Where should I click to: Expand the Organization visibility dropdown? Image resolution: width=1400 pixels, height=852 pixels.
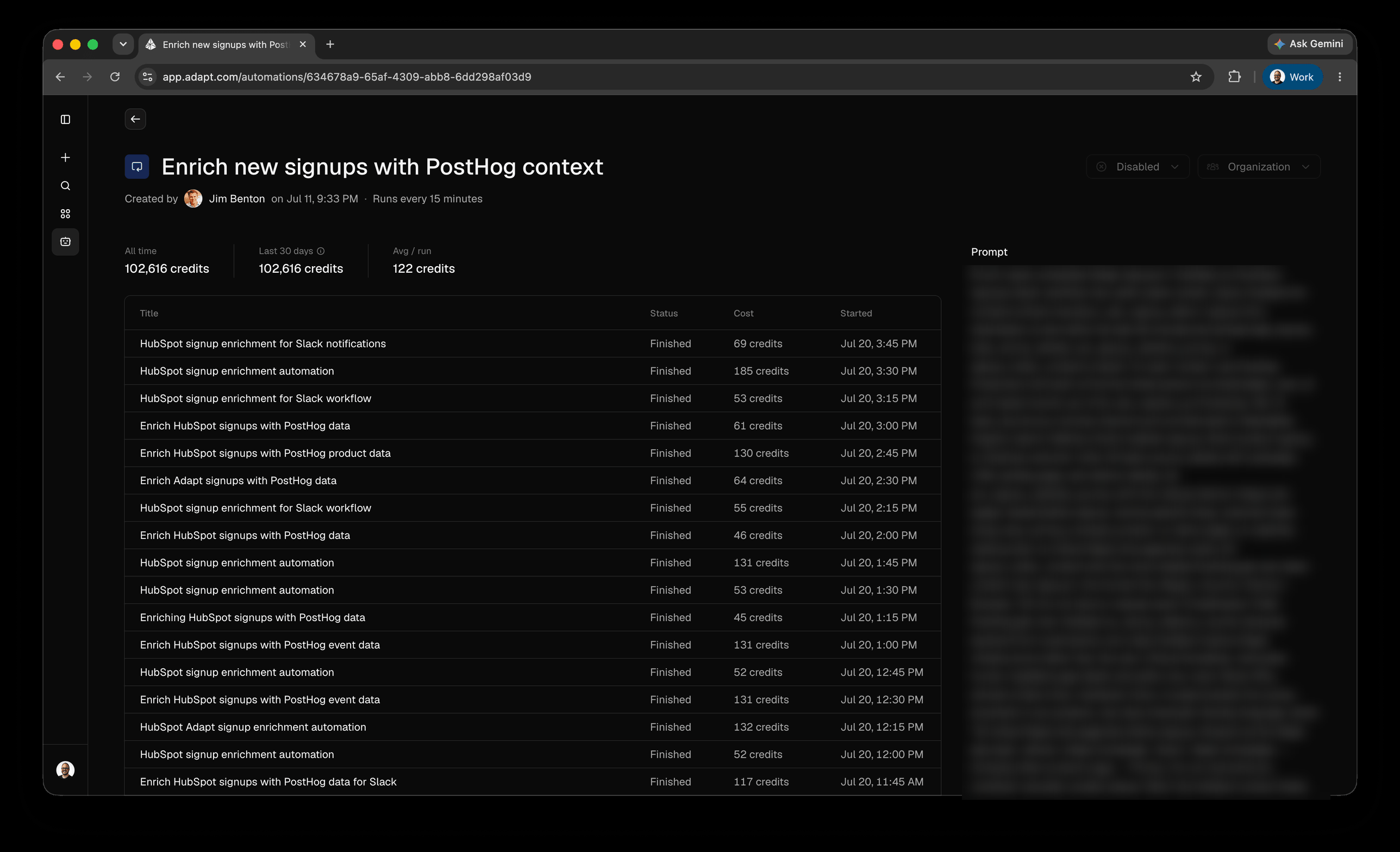click(x=1259, y=167)
